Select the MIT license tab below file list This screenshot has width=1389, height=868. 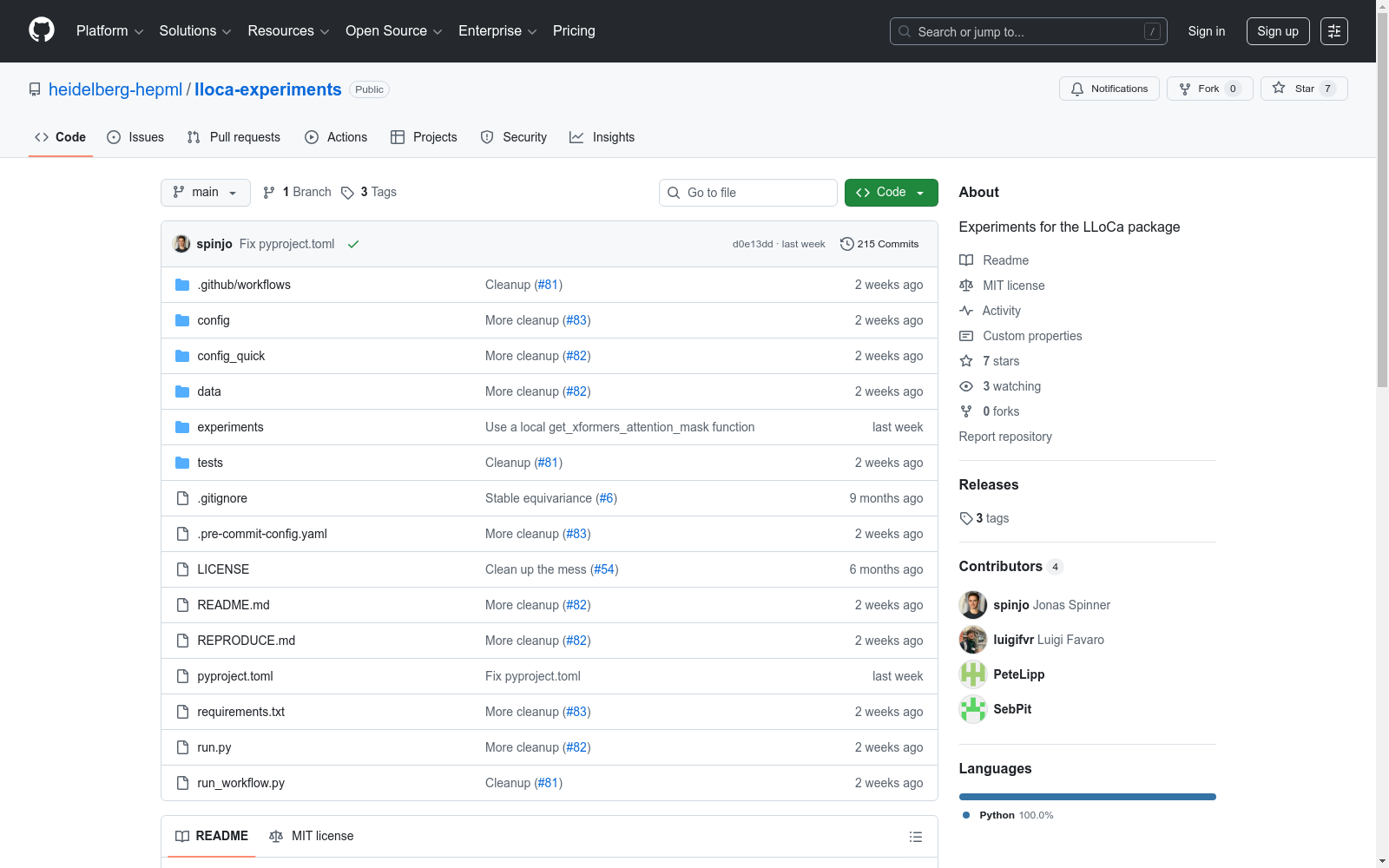click(312, 836)
